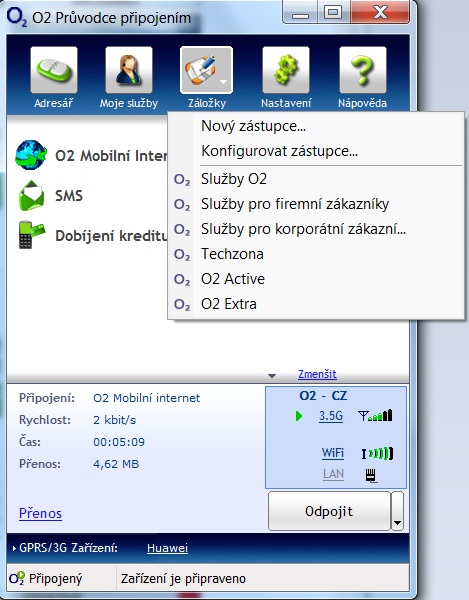The height and width of the screenshot is (600, 469).
Task: Click the WiFi network link
Action: point(333,453)
